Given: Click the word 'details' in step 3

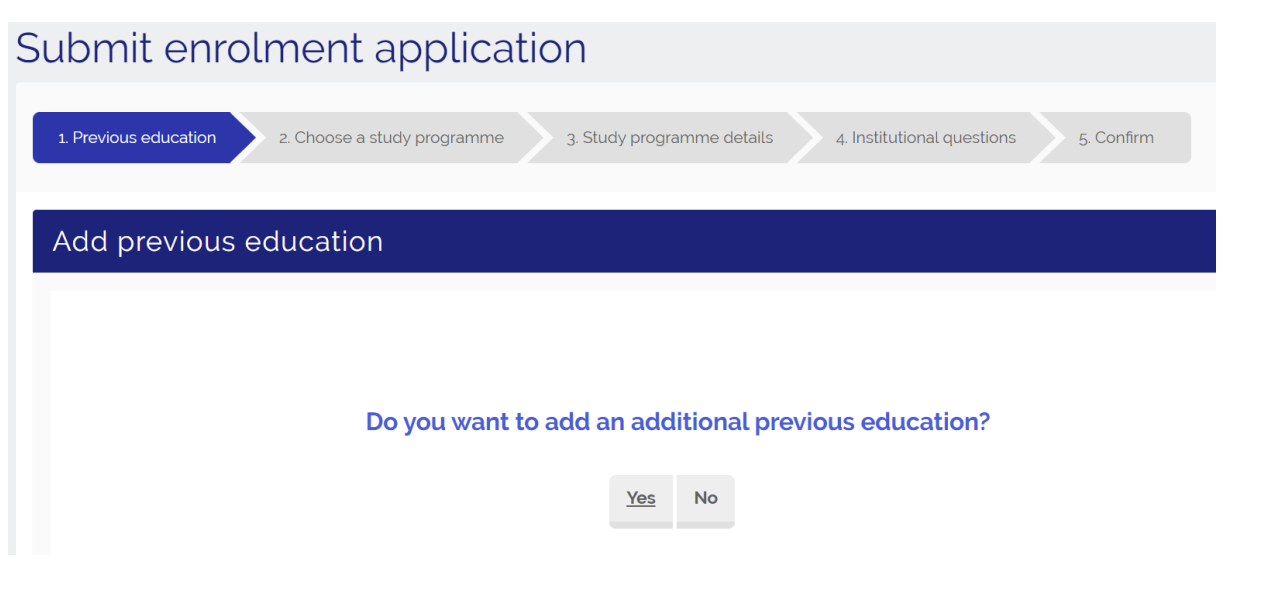Looking at the screenshot, I should 746,138.
